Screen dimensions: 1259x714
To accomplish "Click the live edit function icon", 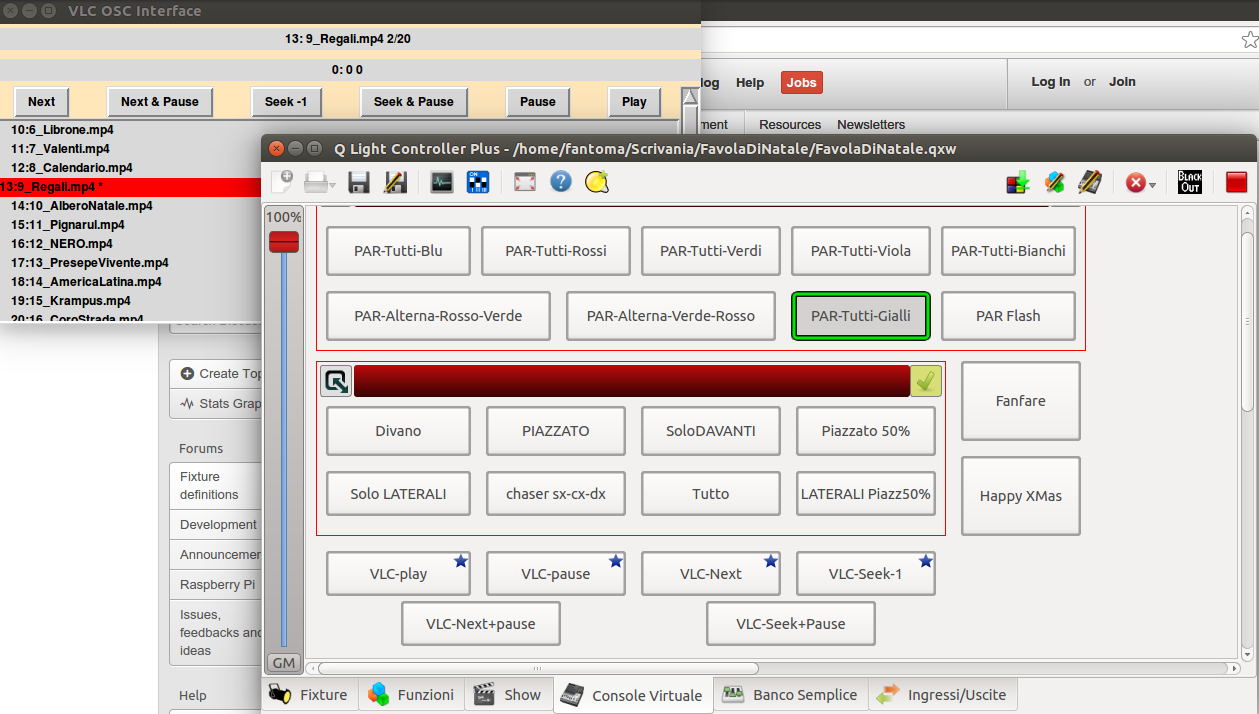I will (x=1054, y=183).
